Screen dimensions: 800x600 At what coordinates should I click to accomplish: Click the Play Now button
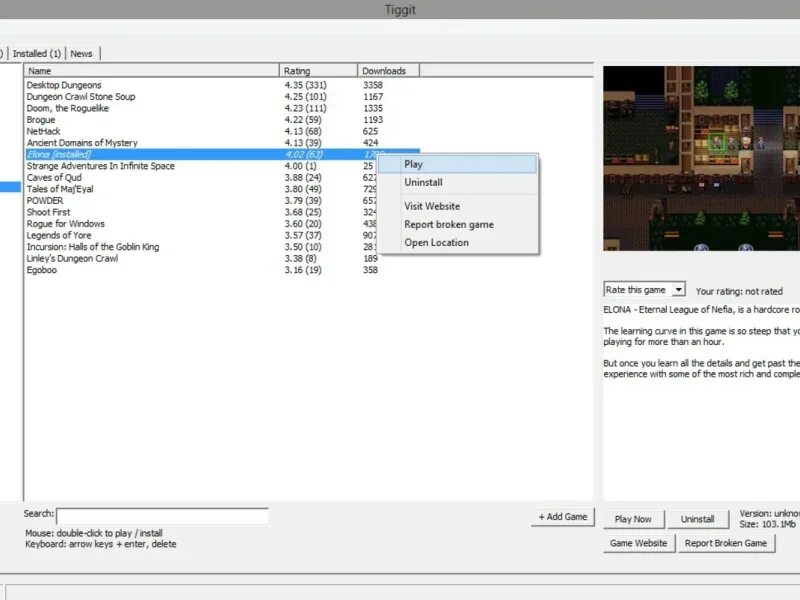pyautogui.click(x=633, y=519)
